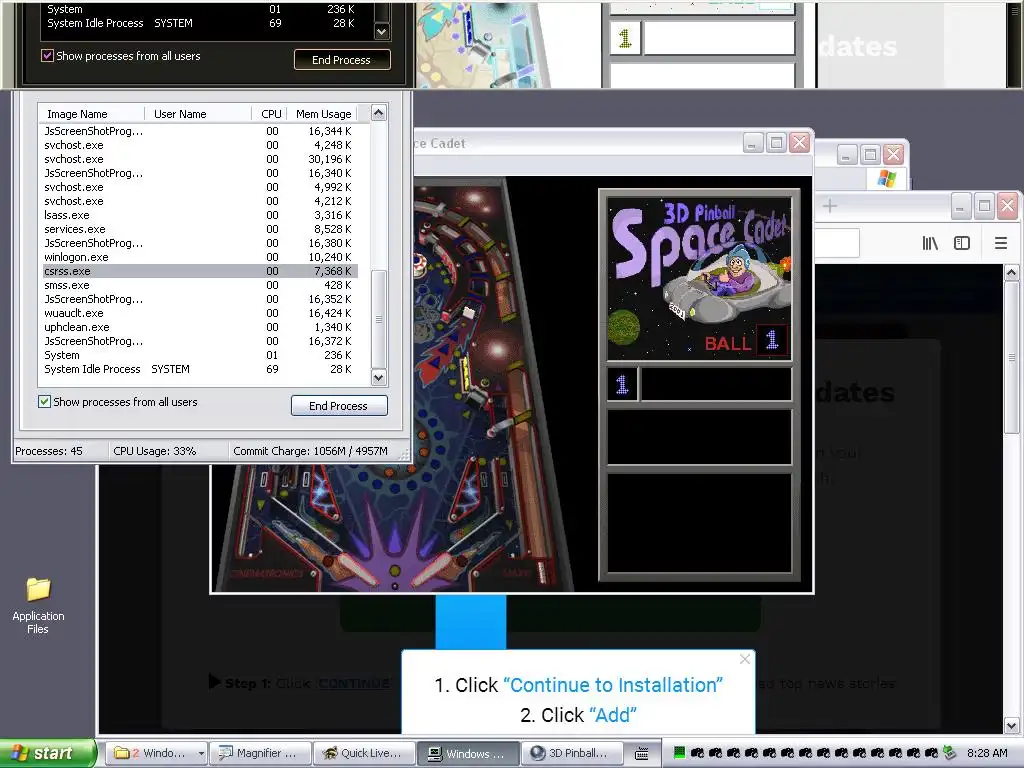Click the keyboard icon on the taskbar
The width and height of the screenshot is (1024, 768).
642,754
